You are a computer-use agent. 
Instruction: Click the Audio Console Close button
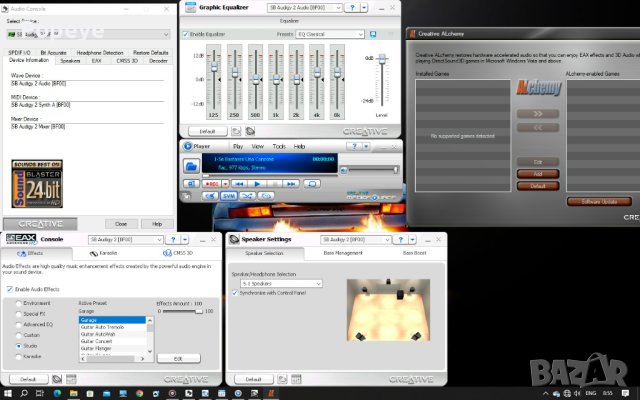[121, 224]
